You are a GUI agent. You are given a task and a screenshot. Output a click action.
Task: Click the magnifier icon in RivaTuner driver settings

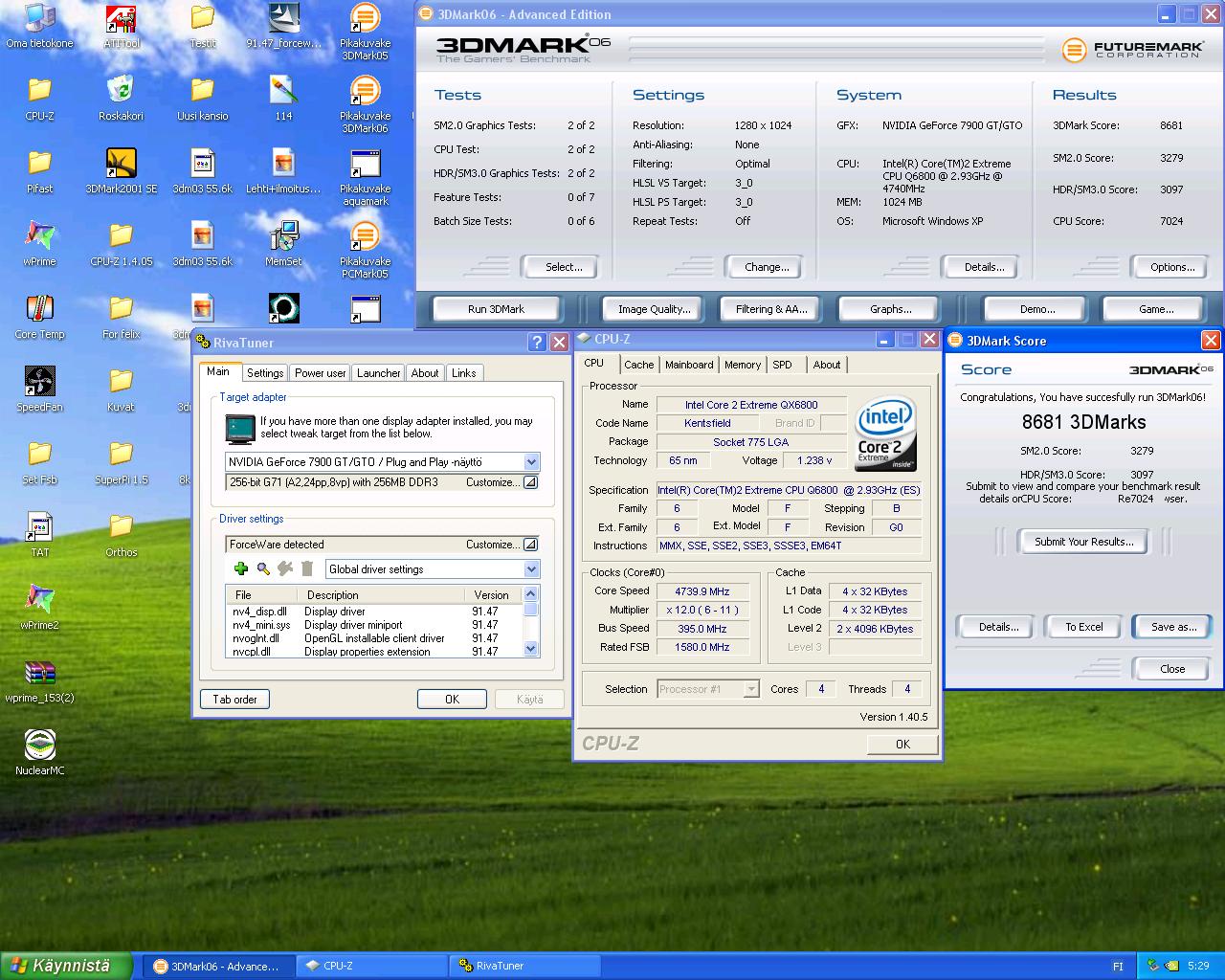tap(263, 568)
